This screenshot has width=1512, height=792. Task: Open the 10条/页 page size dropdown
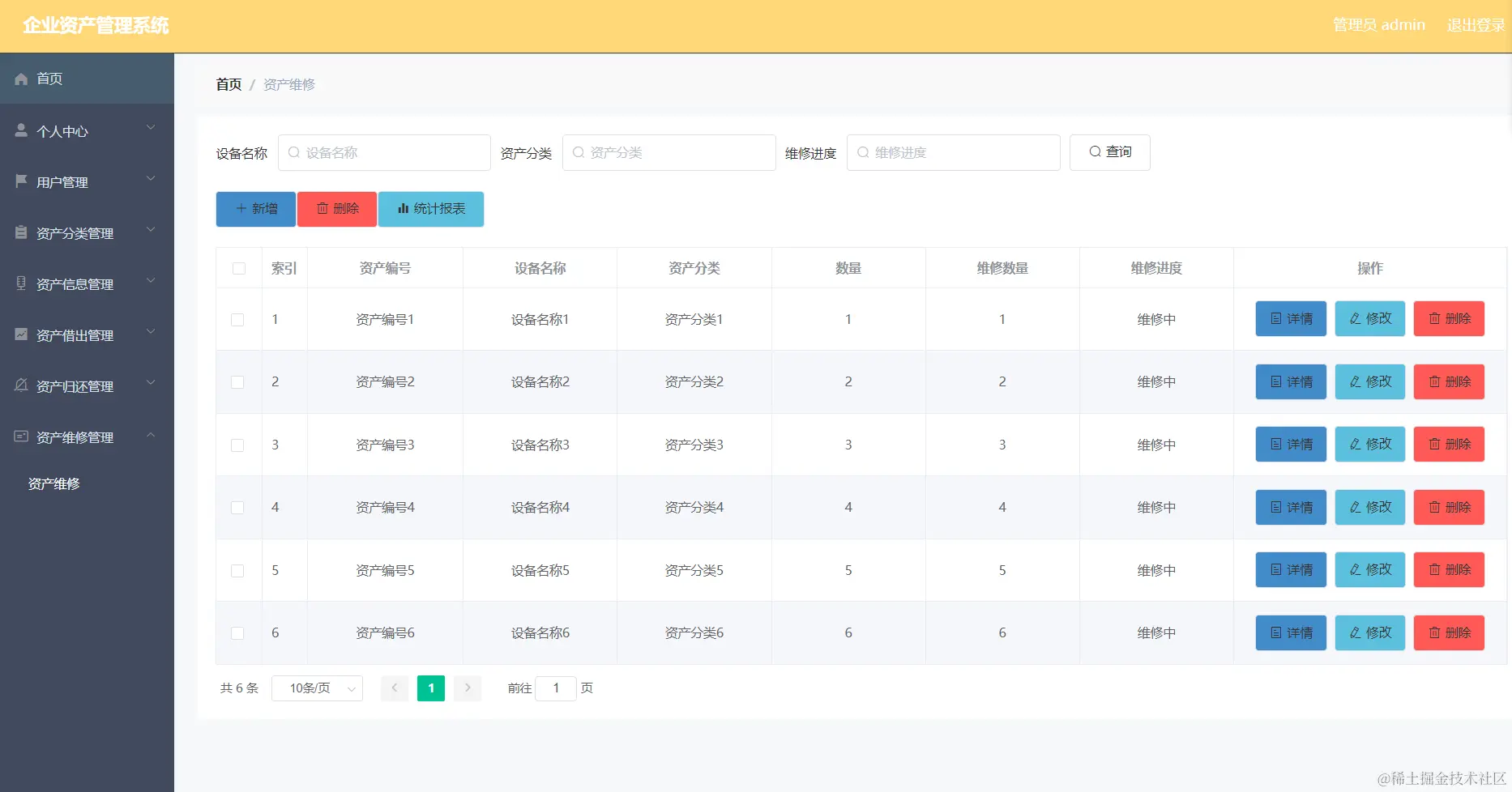click(x=317, y=688)
